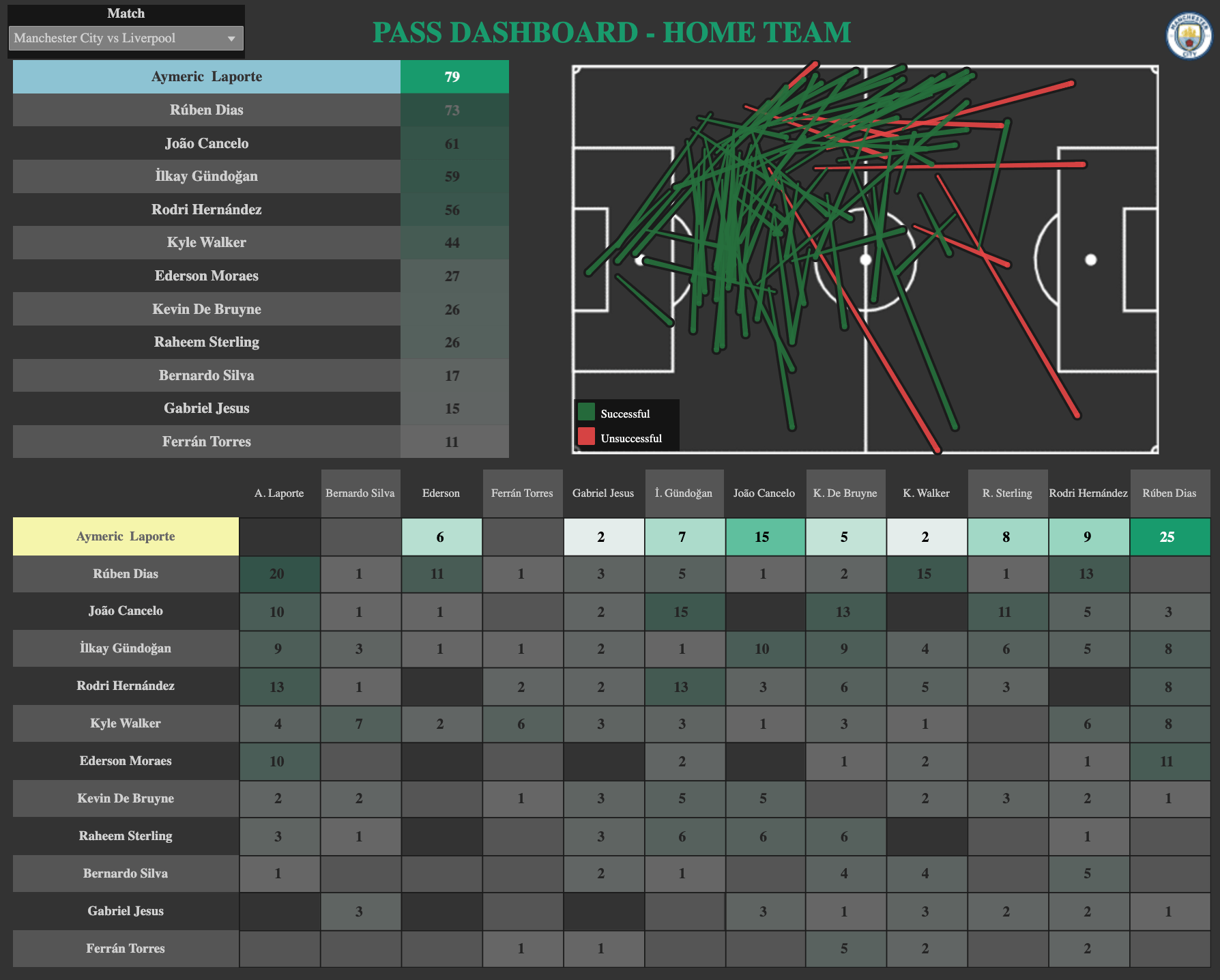Image resolution: width=1220 pixels, height=980 pixels.
Task: Select Bernardo Silva in the pass totals list
Action: coord(207,375)
